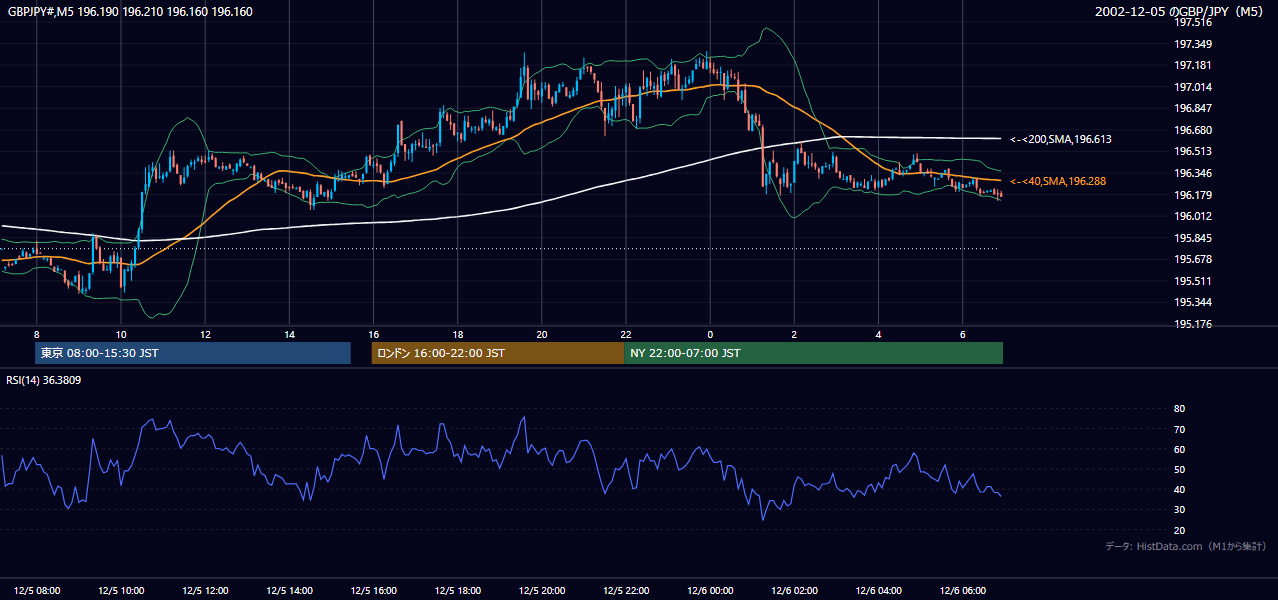Click the 12/5 14:00 bottom time label

point(290,590)
